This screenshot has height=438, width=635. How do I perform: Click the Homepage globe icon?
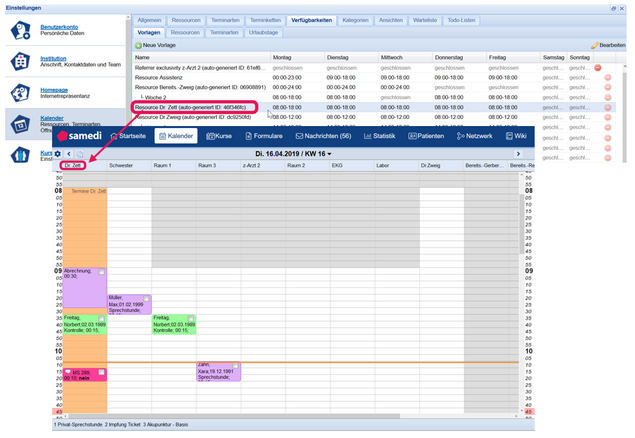[21, 93]
